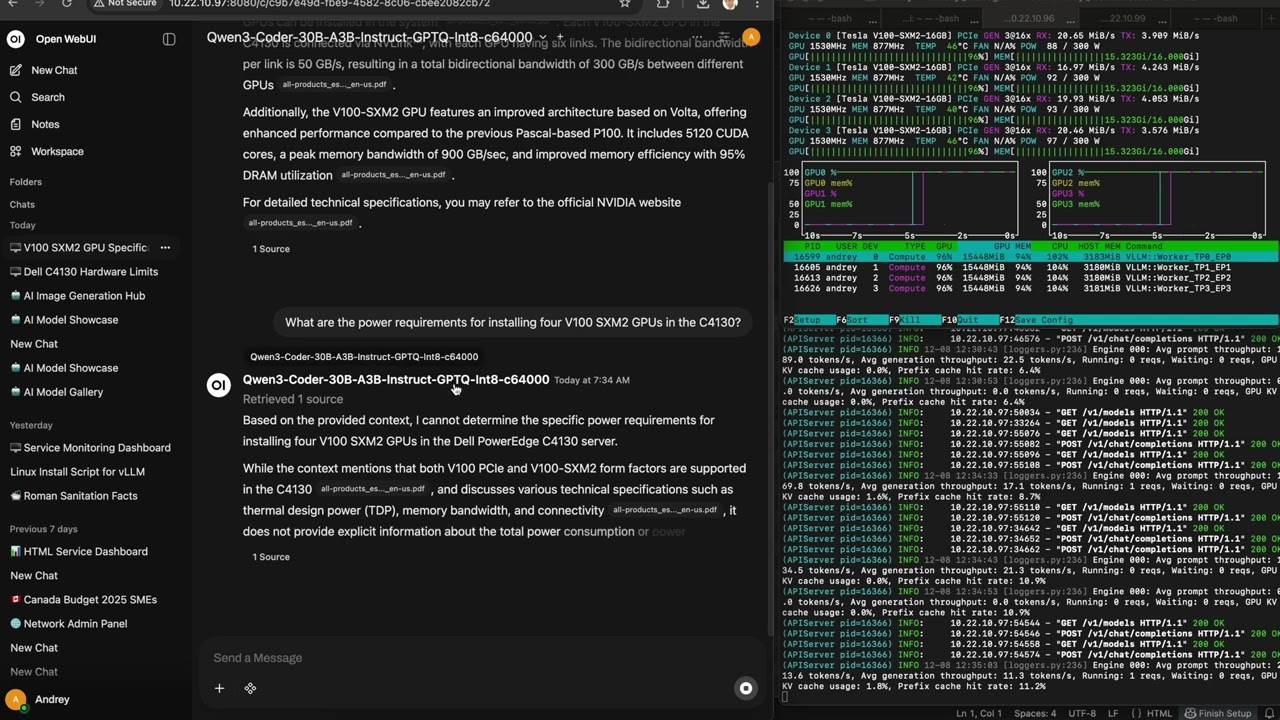Expand the '1 Source' under the latest response
Viewport: 1280px width, 720px height.
coord(271,557)
